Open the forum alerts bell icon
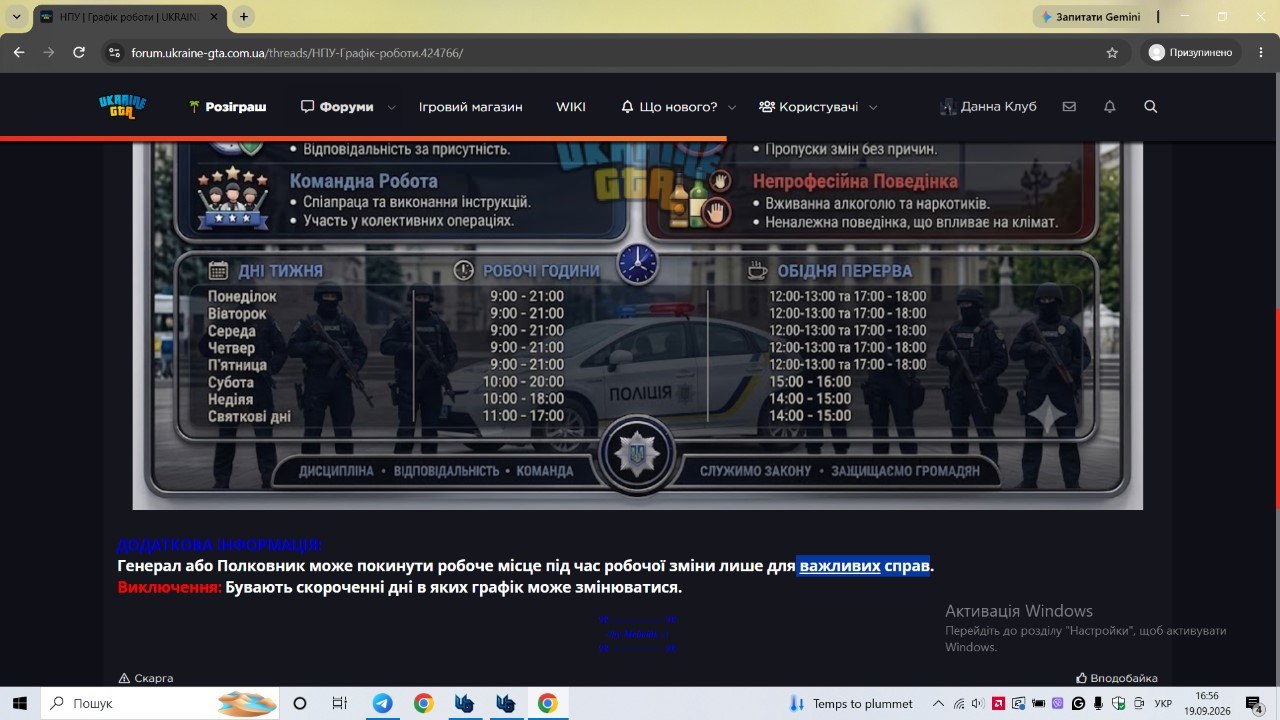This screenshot has height=720, width=1280. [x=1109, y=107]
